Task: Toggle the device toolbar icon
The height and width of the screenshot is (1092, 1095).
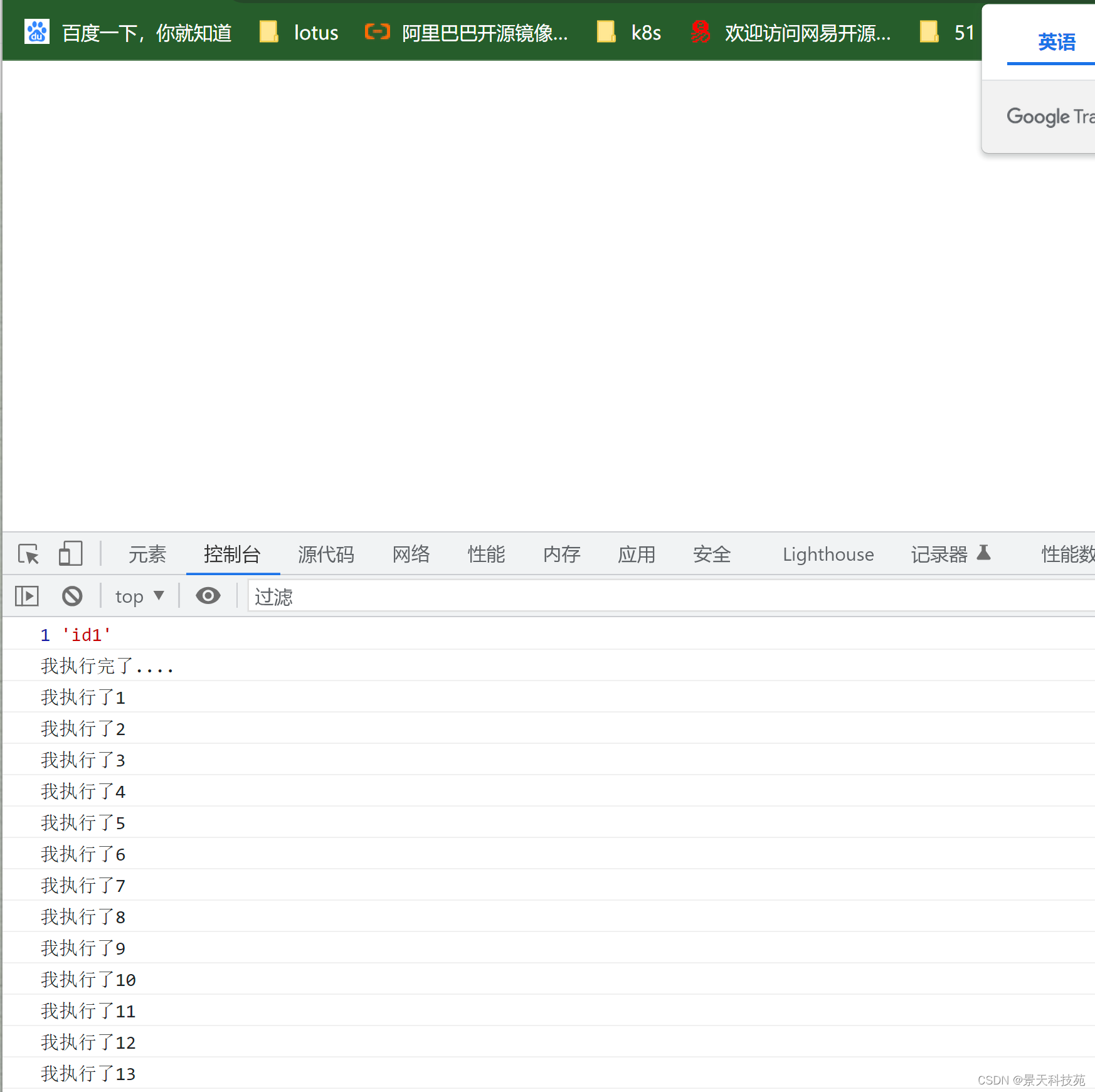Action: pos(70,554)
